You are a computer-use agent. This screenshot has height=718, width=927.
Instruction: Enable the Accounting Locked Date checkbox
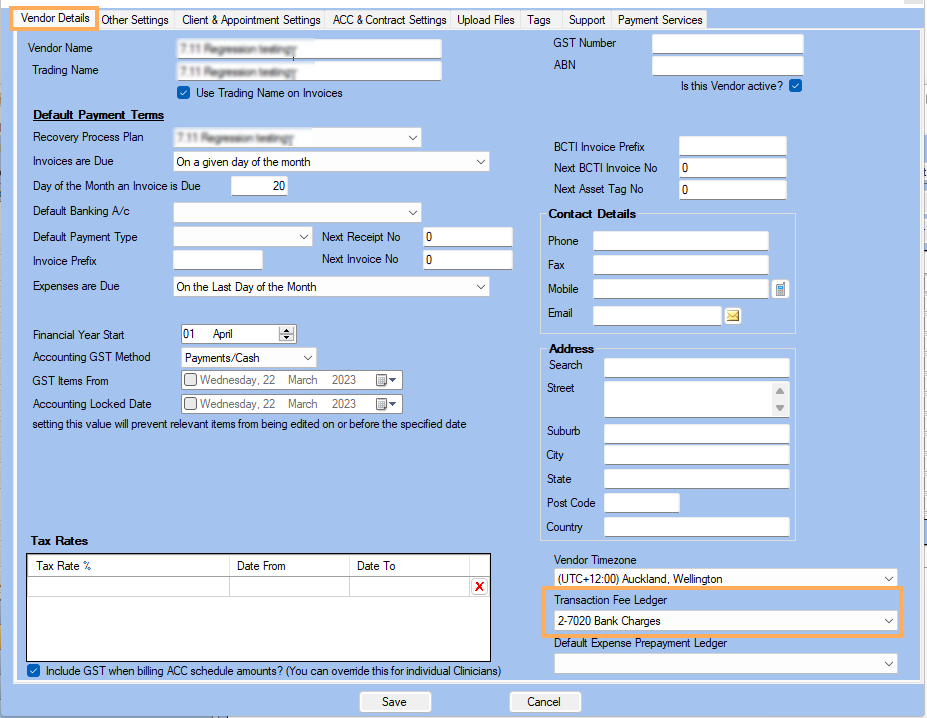(x=190, y=403)
